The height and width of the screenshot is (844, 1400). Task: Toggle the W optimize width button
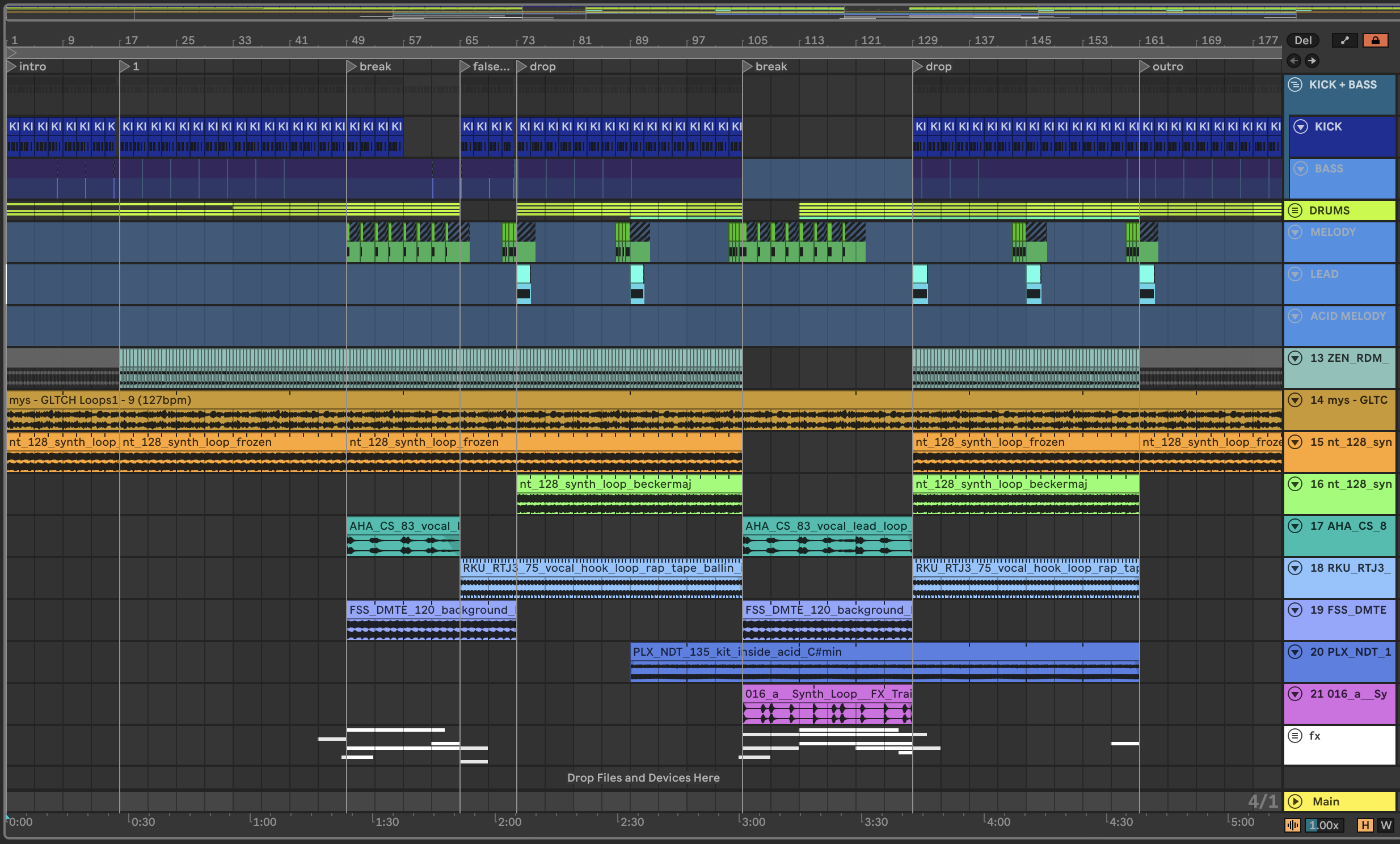(x=1386, y=825)
